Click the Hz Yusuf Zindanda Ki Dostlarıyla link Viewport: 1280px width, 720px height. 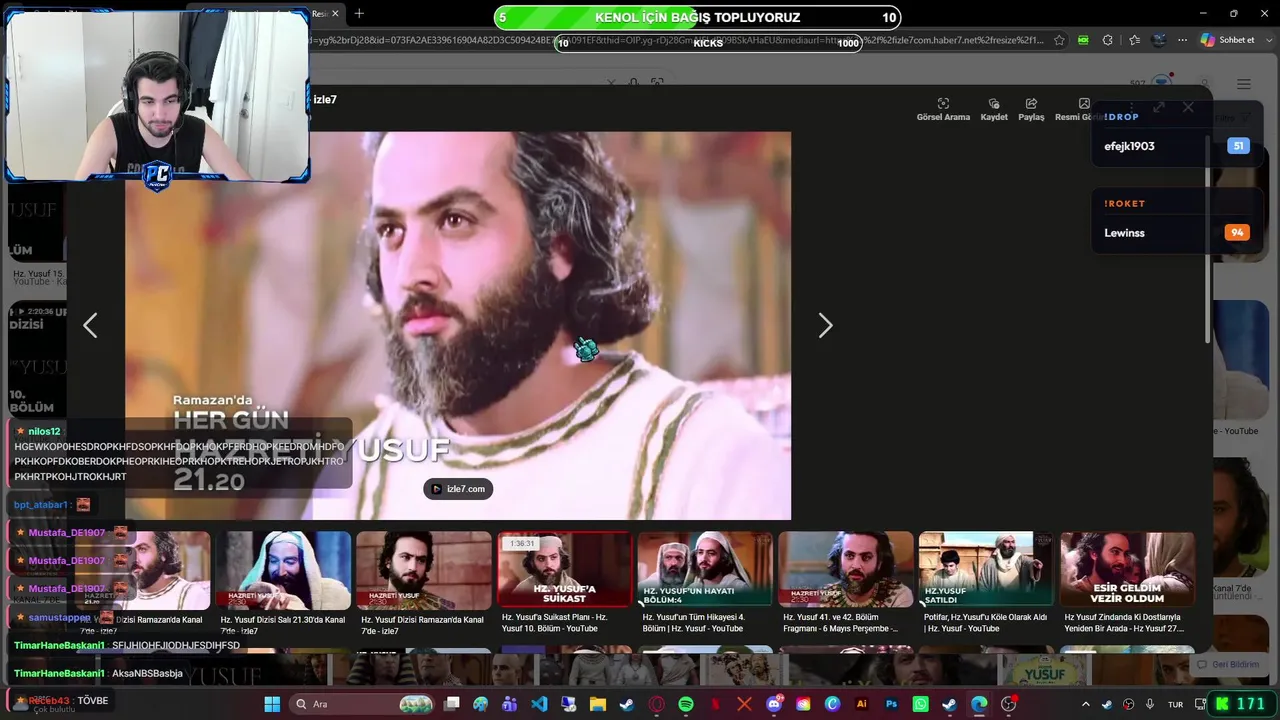tap(1124, 623)
